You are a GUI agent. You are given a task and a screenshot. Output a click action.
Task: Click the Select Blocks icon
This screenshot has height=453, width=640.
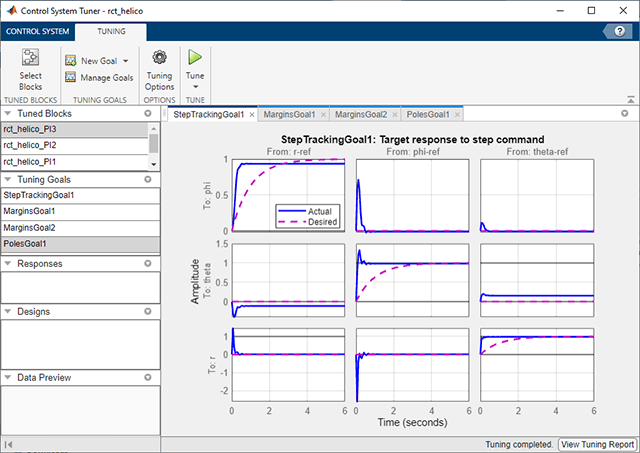tap(31, 58)
